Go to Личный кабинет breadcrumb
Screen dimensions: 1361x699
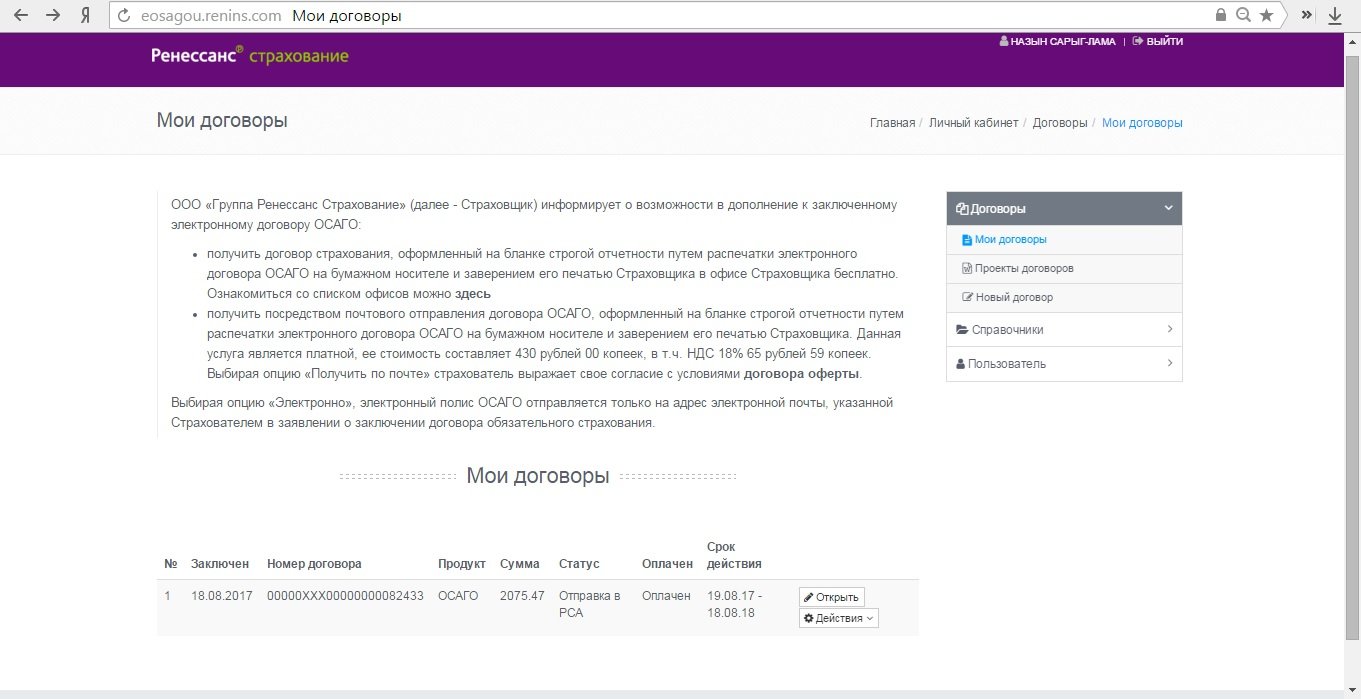tap(973, 123)
